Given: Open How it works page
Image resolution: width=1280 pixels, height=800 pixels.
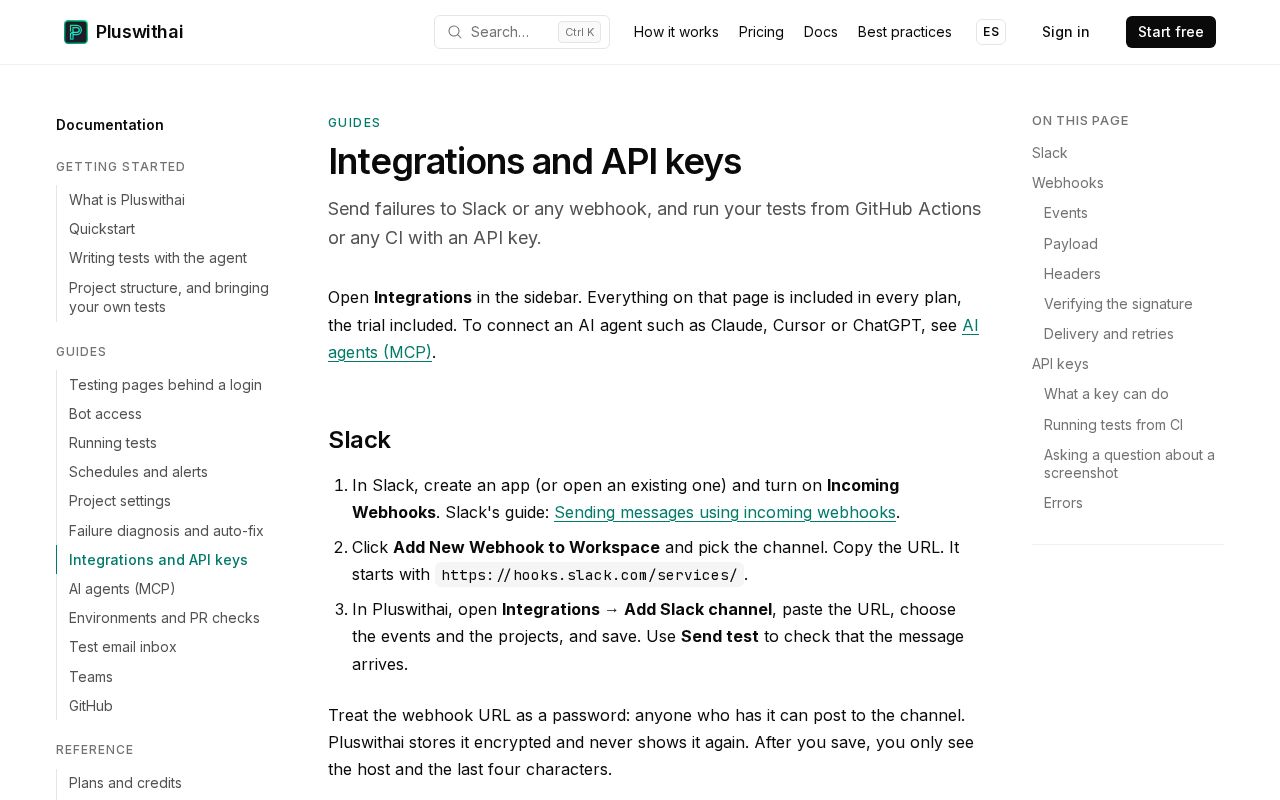Looking at the screenshot, I should [676, 32].
